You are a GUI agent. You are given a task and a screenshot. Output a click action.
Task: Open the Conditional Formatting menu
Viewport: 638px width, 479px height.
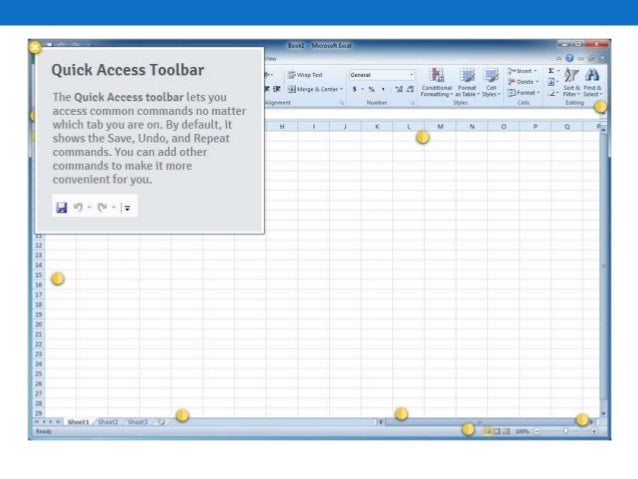point(437,83)
